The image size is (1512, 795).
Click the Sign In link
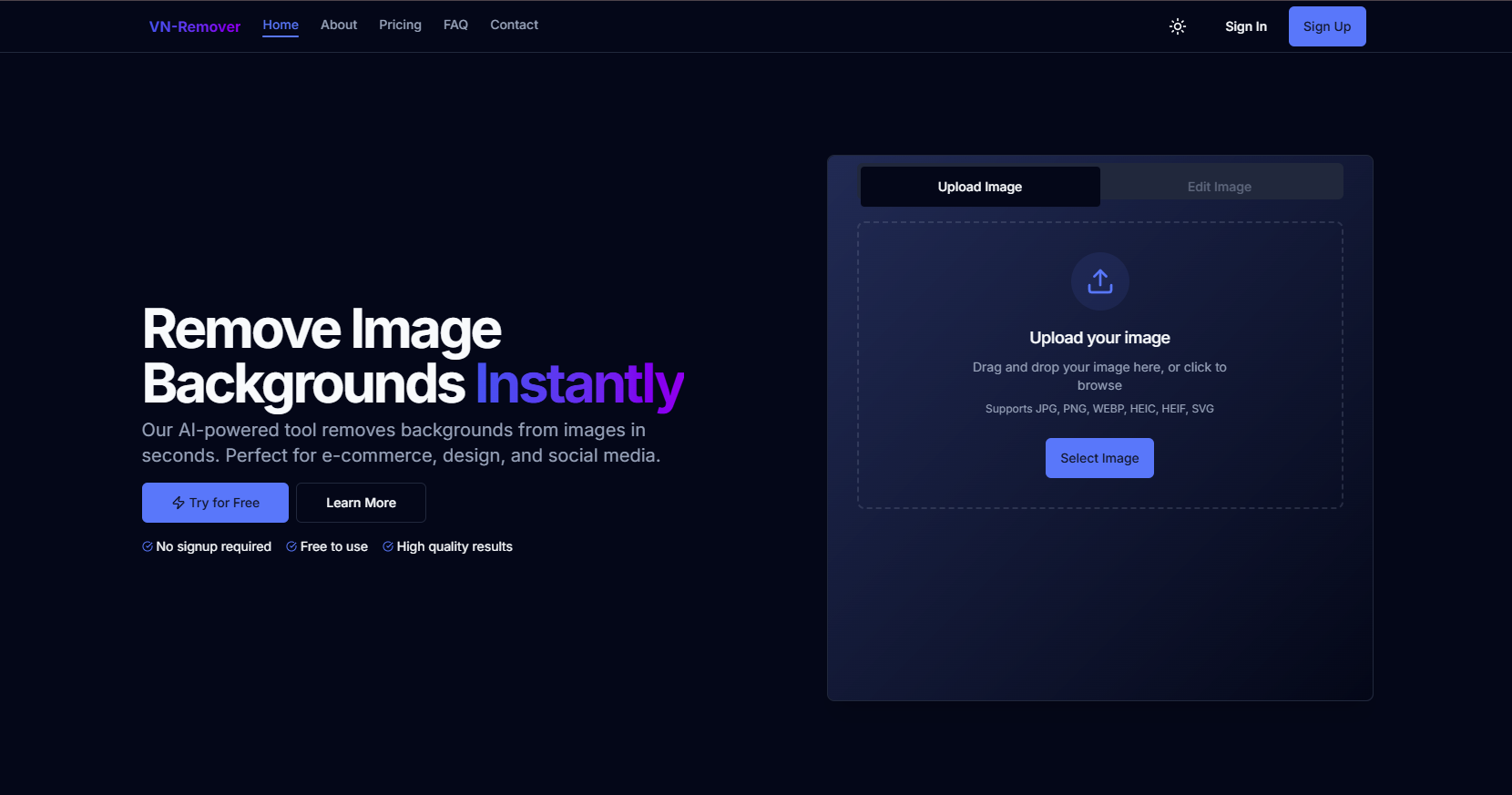(1245, 26)
